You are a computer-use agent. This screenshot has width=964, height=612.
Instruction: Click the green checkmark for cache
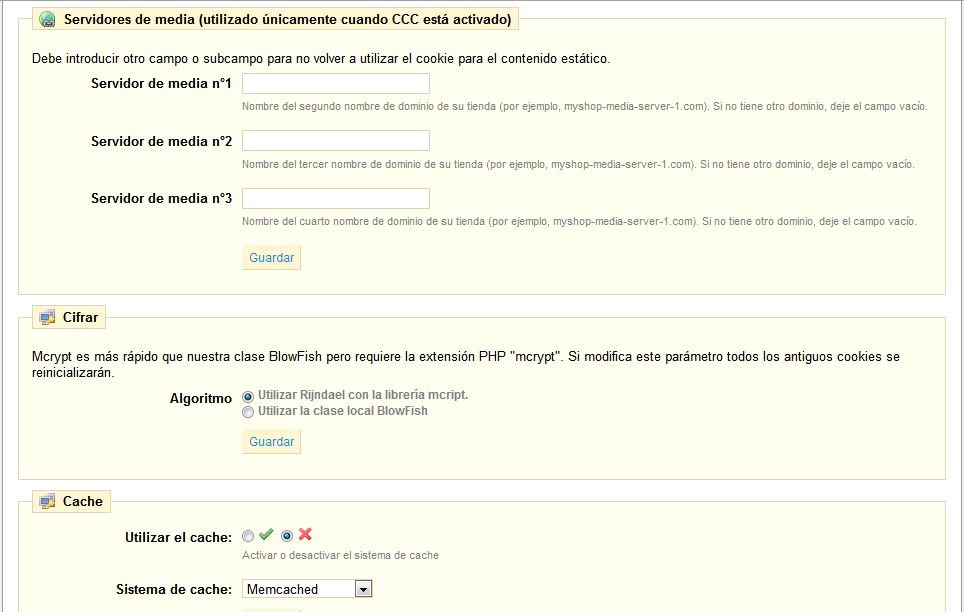[266, 535]
